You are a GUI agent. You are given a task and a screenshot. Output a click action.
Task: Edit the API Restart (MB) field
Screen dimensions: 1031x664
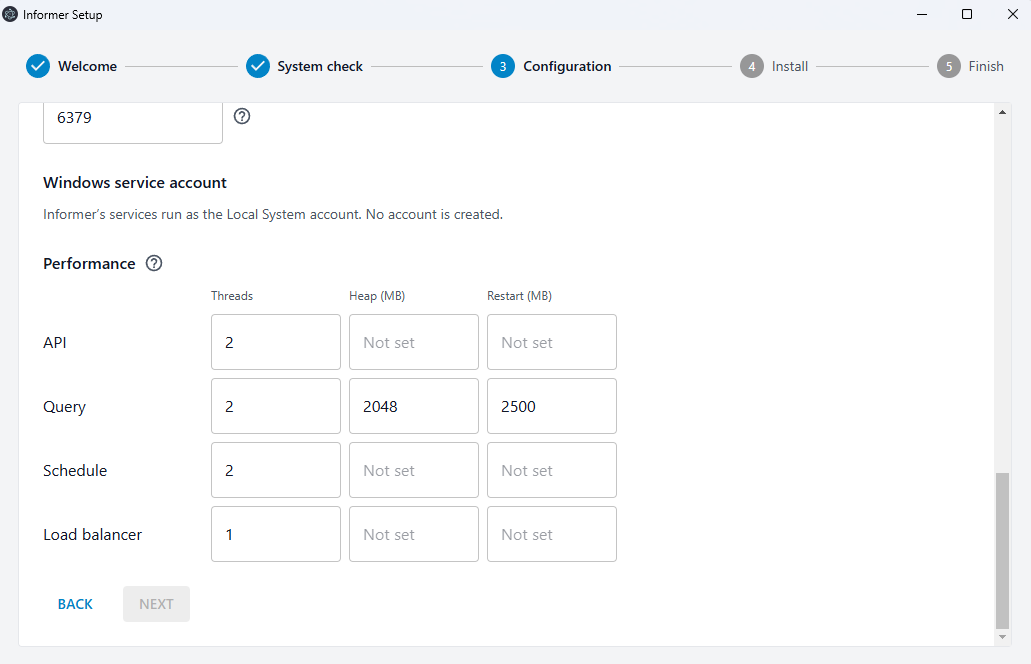click(x=552, y=342)
